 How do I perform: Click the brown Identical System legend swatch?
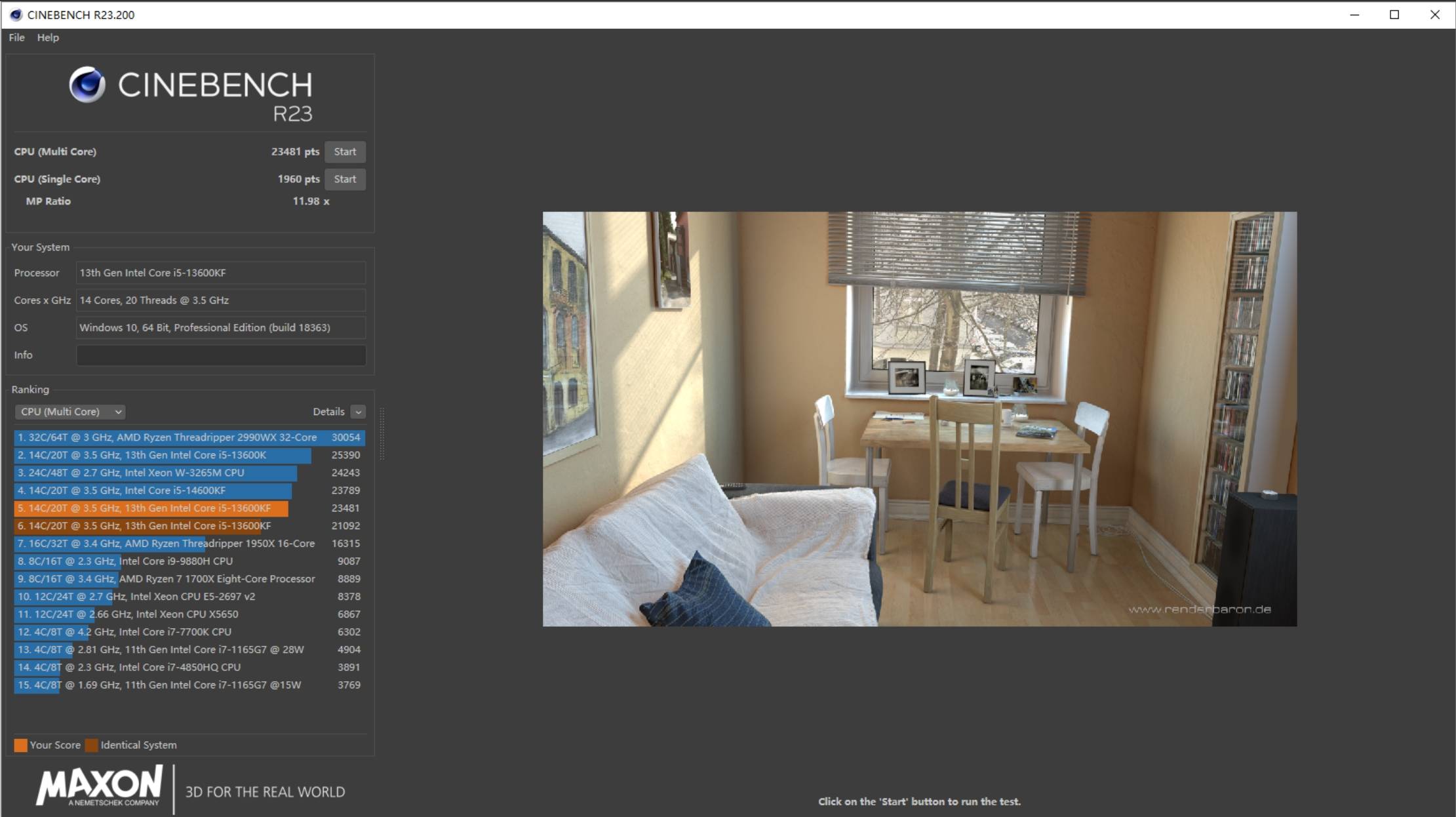pos(92,746)
